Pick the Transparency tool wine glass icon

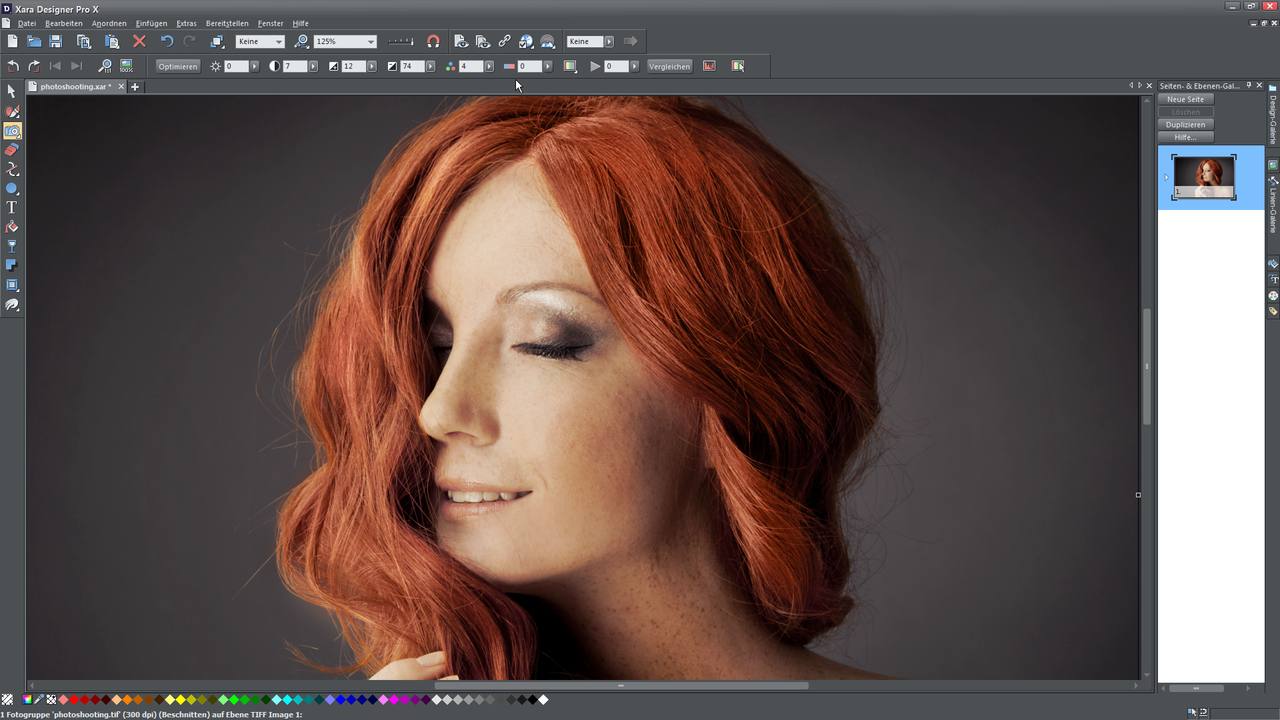(x=12, y=246)
